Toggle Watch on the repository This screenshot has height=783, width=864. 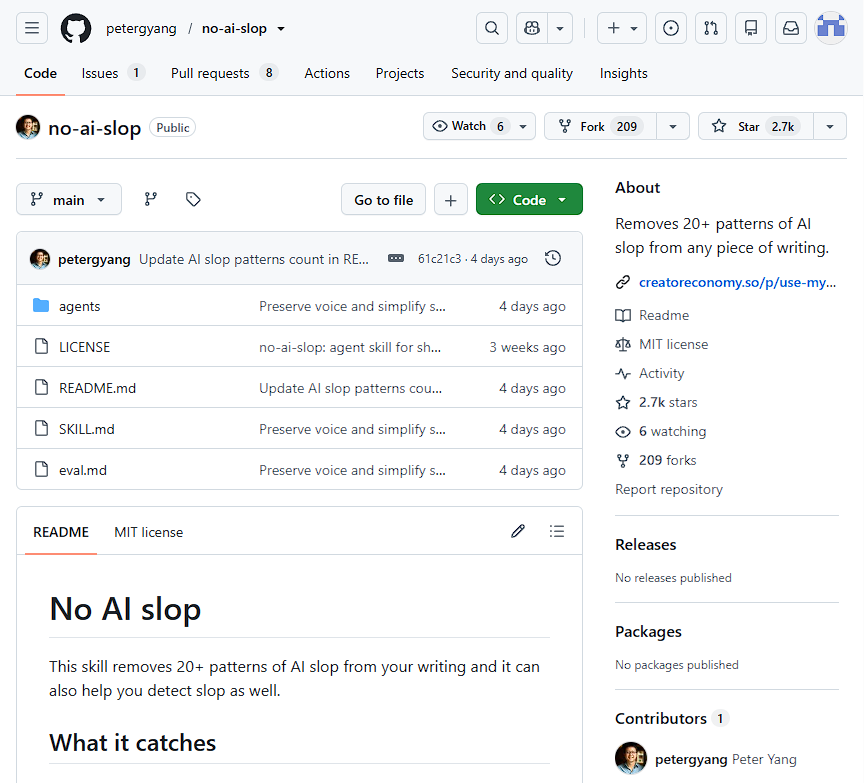click(468, 126)
